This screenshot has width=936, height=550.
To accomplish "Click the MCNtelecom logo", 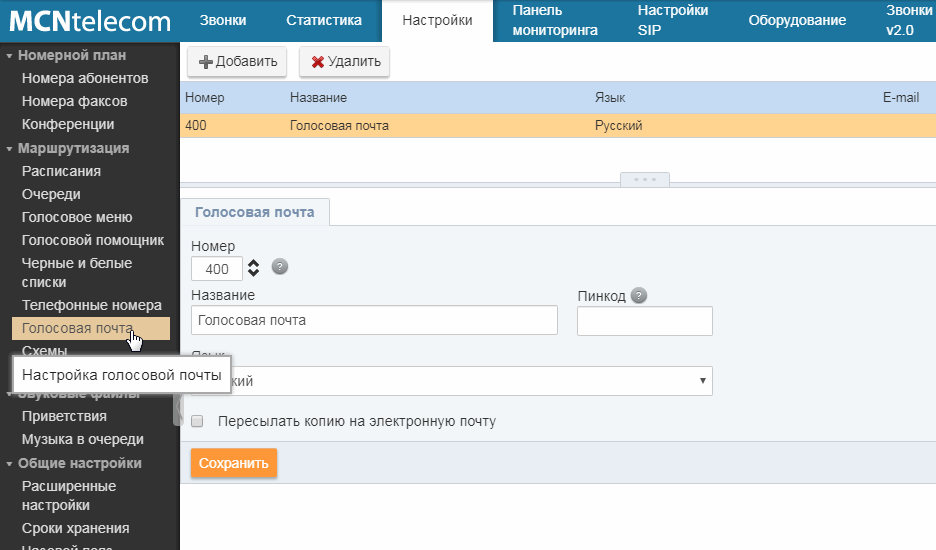I will pyautogui.click(x=89, y=21).
